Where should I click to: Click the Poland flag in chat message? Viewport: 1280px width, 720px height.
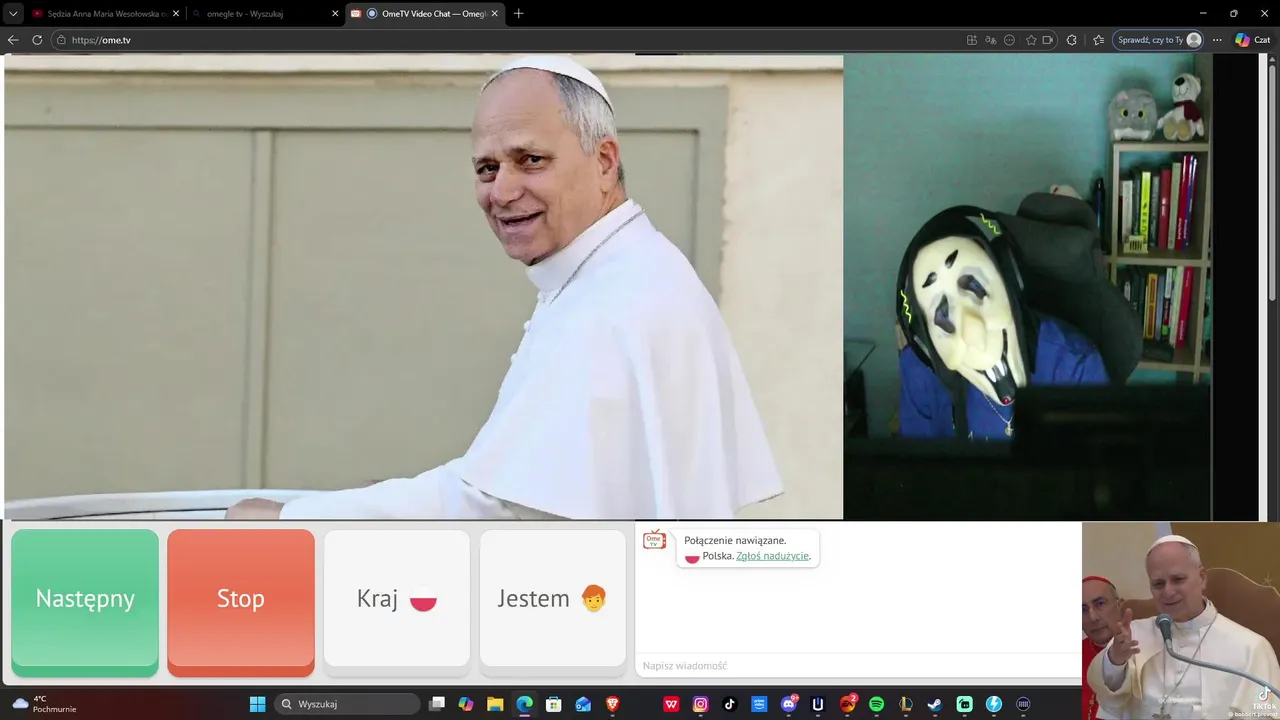692,556
